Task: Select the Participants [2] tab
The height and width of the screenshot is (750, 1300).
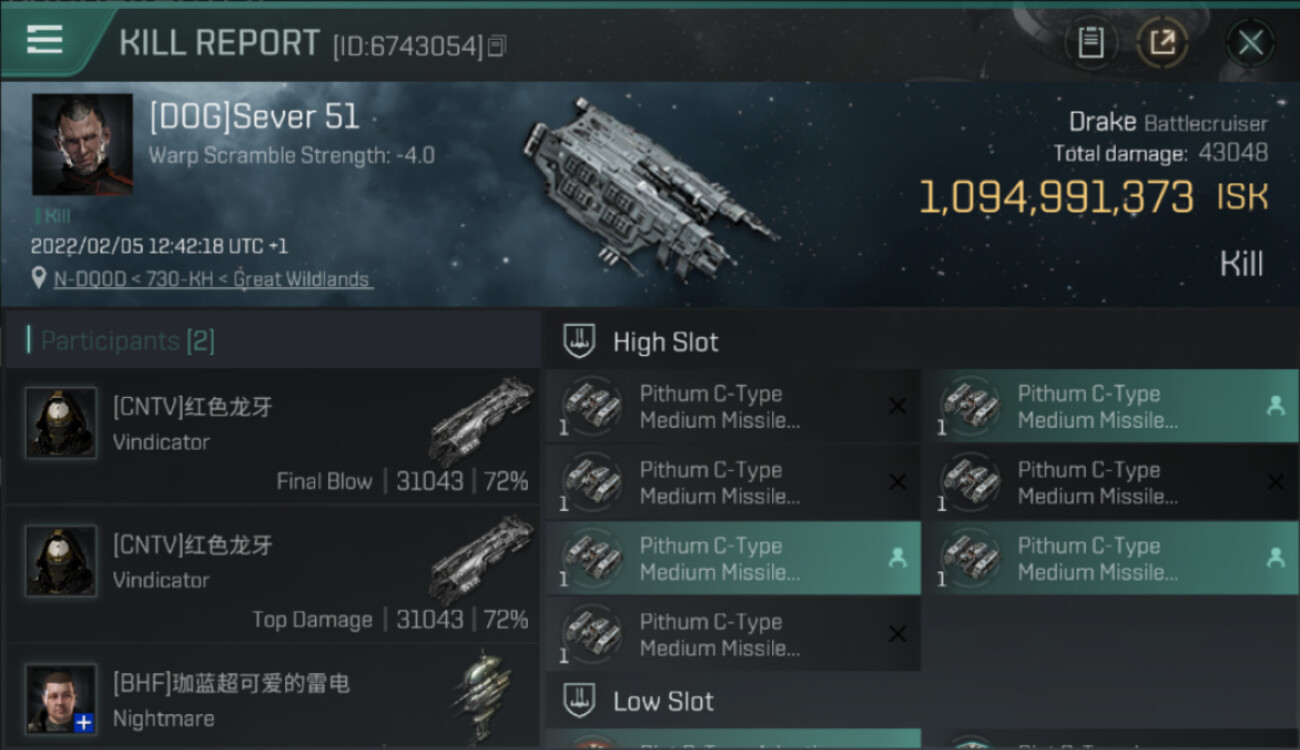Action: click(x=127, y=341)
